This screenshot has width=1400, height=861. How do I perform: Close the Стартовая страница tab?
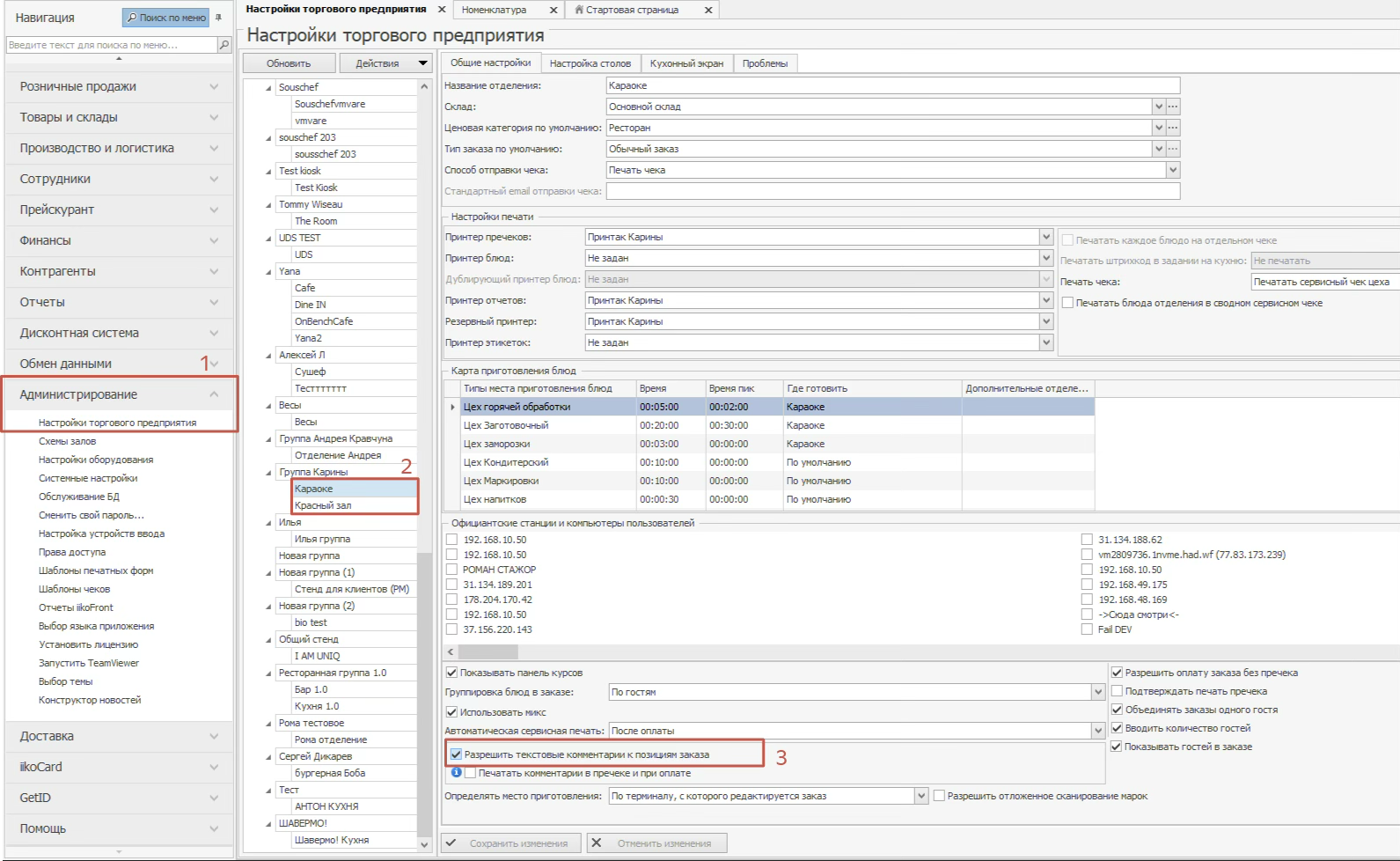click(x=708, y=10)
